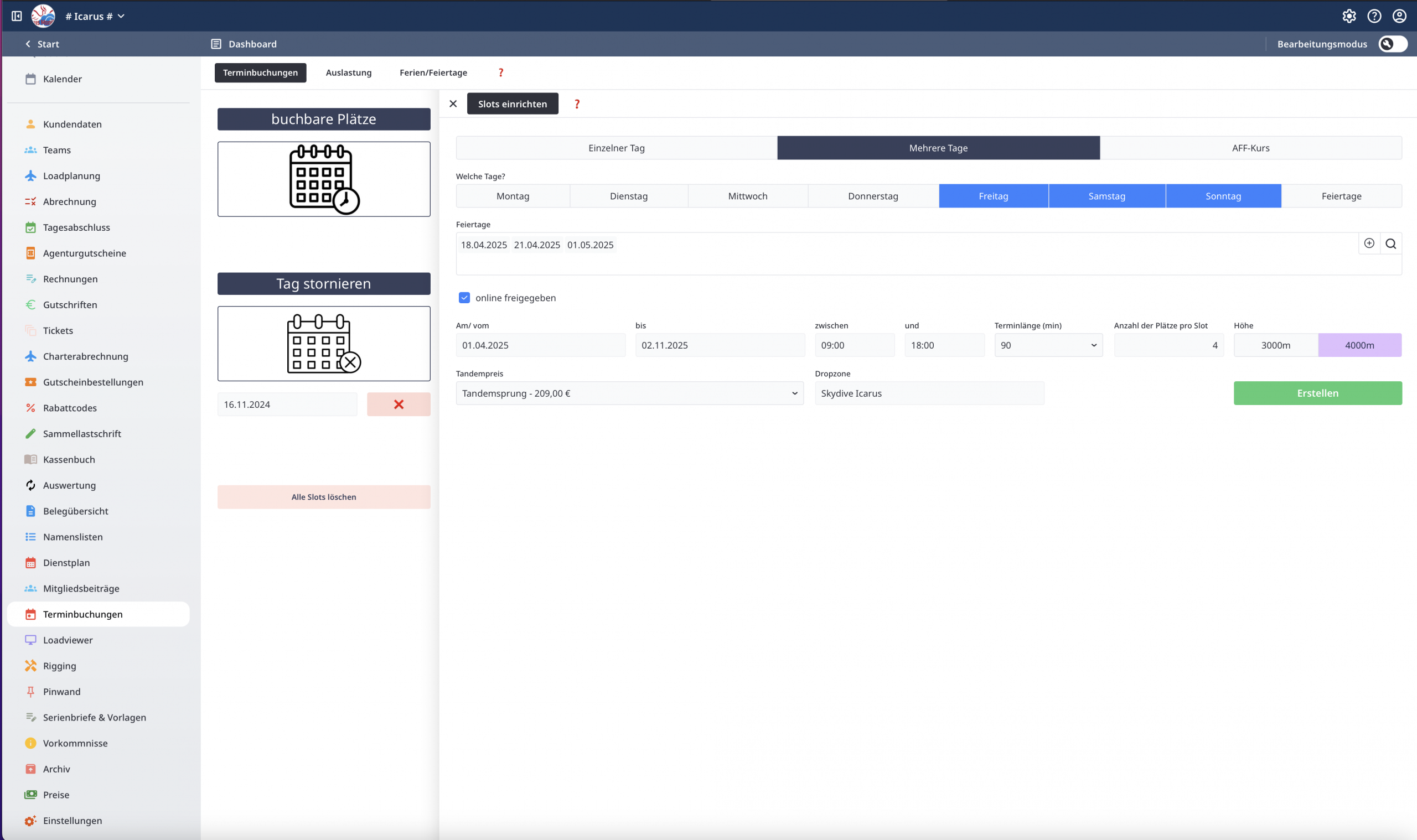The image size is (1417, 840).
Task: Expand the # Icarus # dropdown
Action: [95, 16]
